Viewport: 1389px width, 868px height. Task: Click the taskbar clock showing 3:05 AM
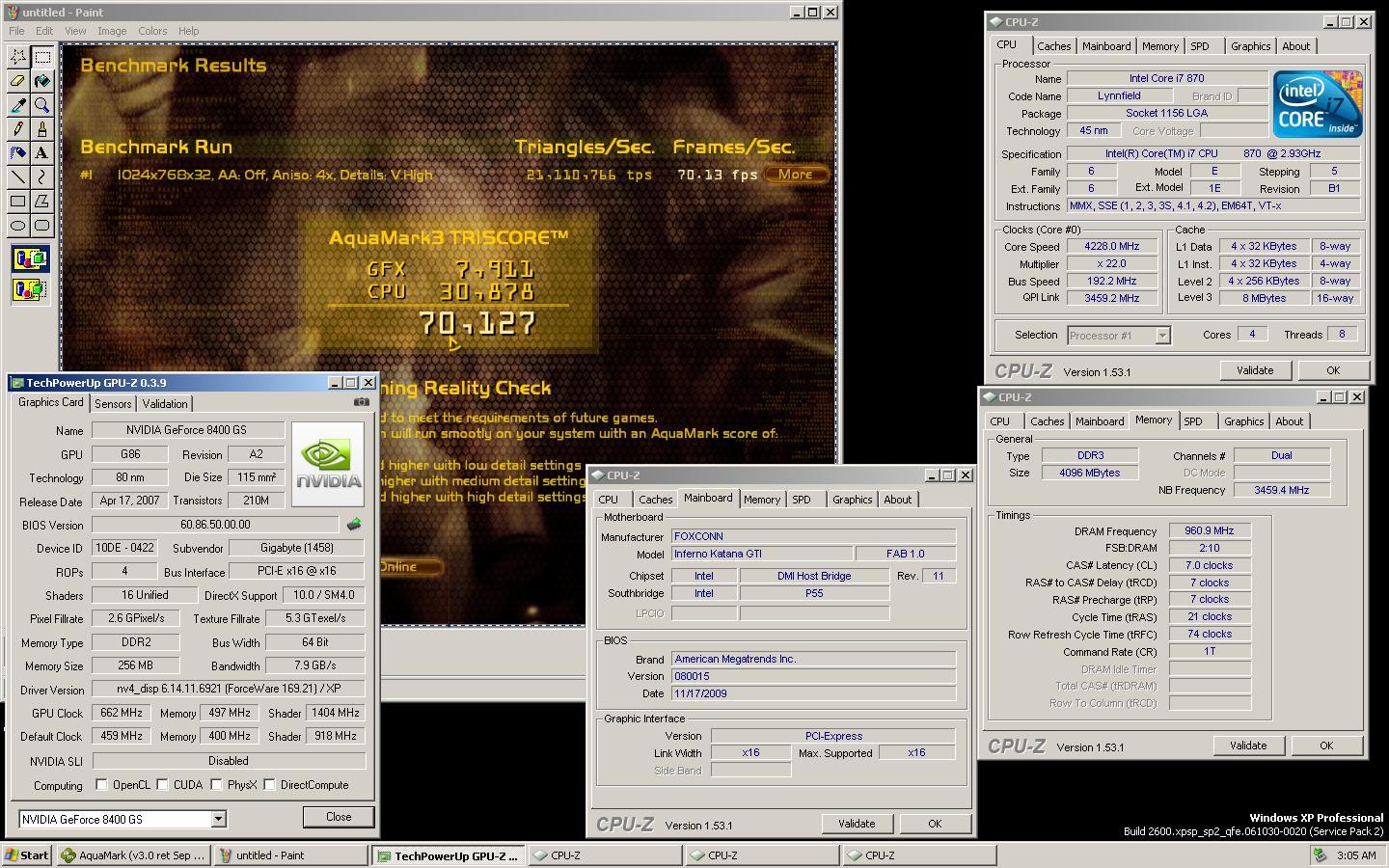tap(1356, 855)
